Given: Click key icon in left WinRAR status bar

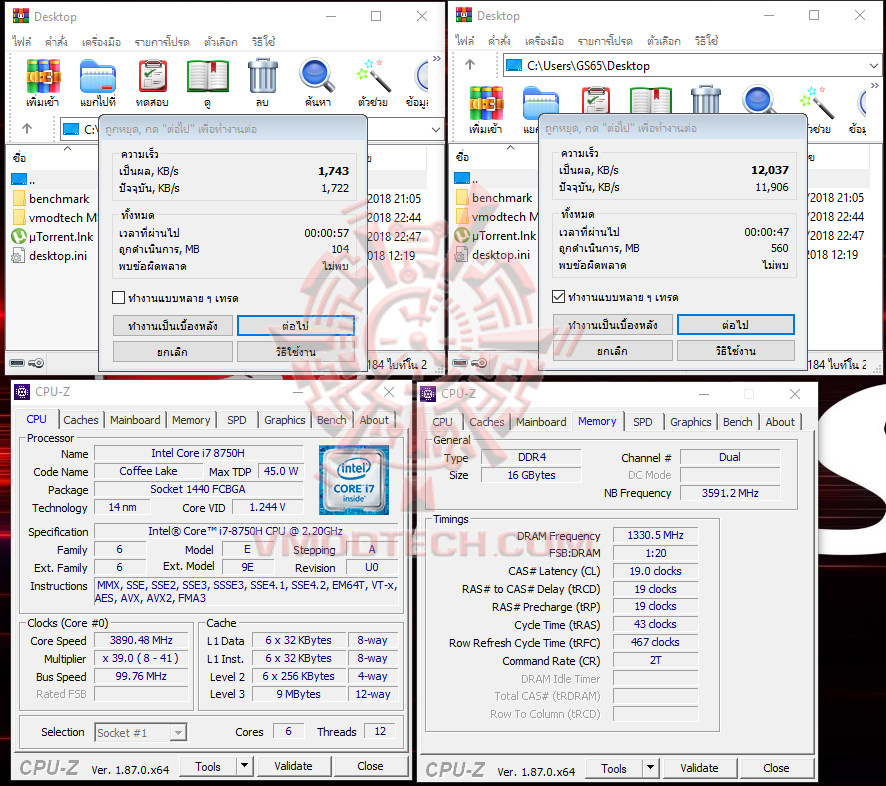Looking at the screenshot, I should (36, 363).
